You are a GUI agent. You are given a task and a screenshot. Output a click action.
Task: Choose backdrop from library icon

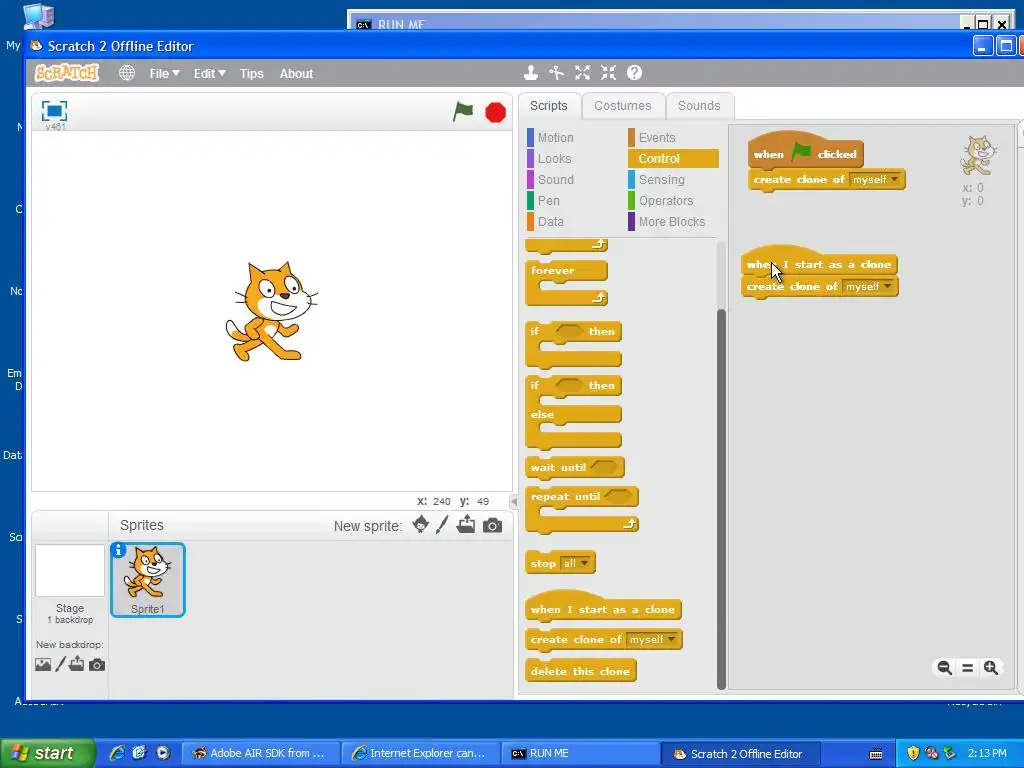point(43,665)
